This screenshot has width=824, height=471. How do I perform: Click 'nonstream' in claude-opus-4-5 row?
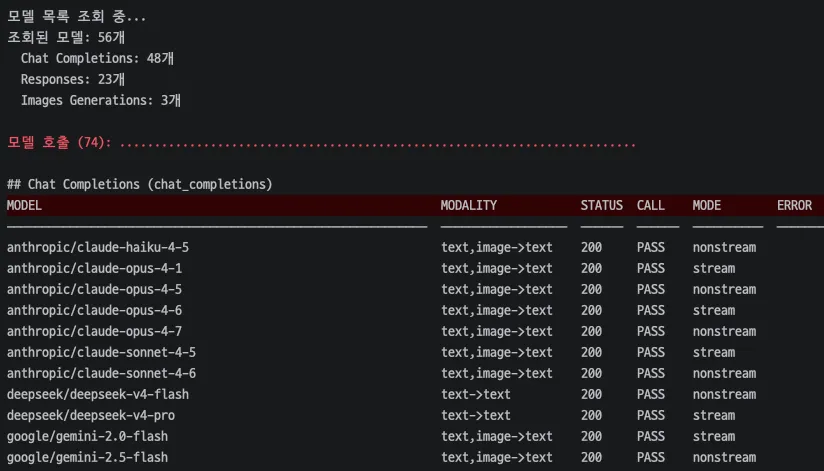click(x=724, y=289)
